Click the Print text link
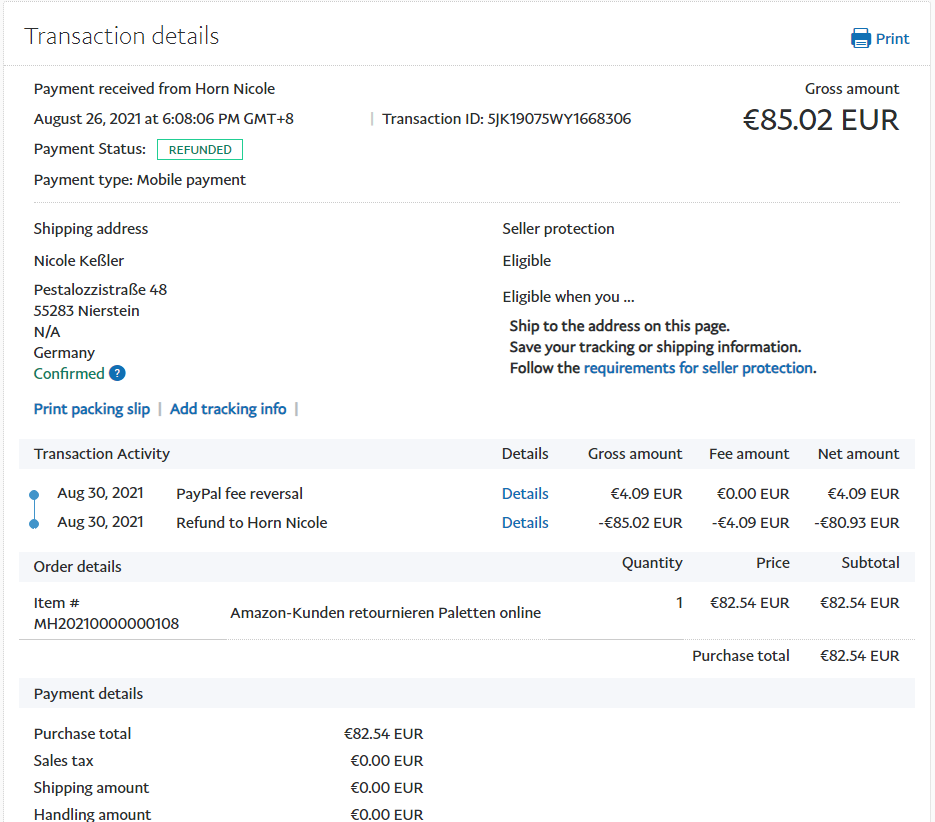 pos(892,39)
